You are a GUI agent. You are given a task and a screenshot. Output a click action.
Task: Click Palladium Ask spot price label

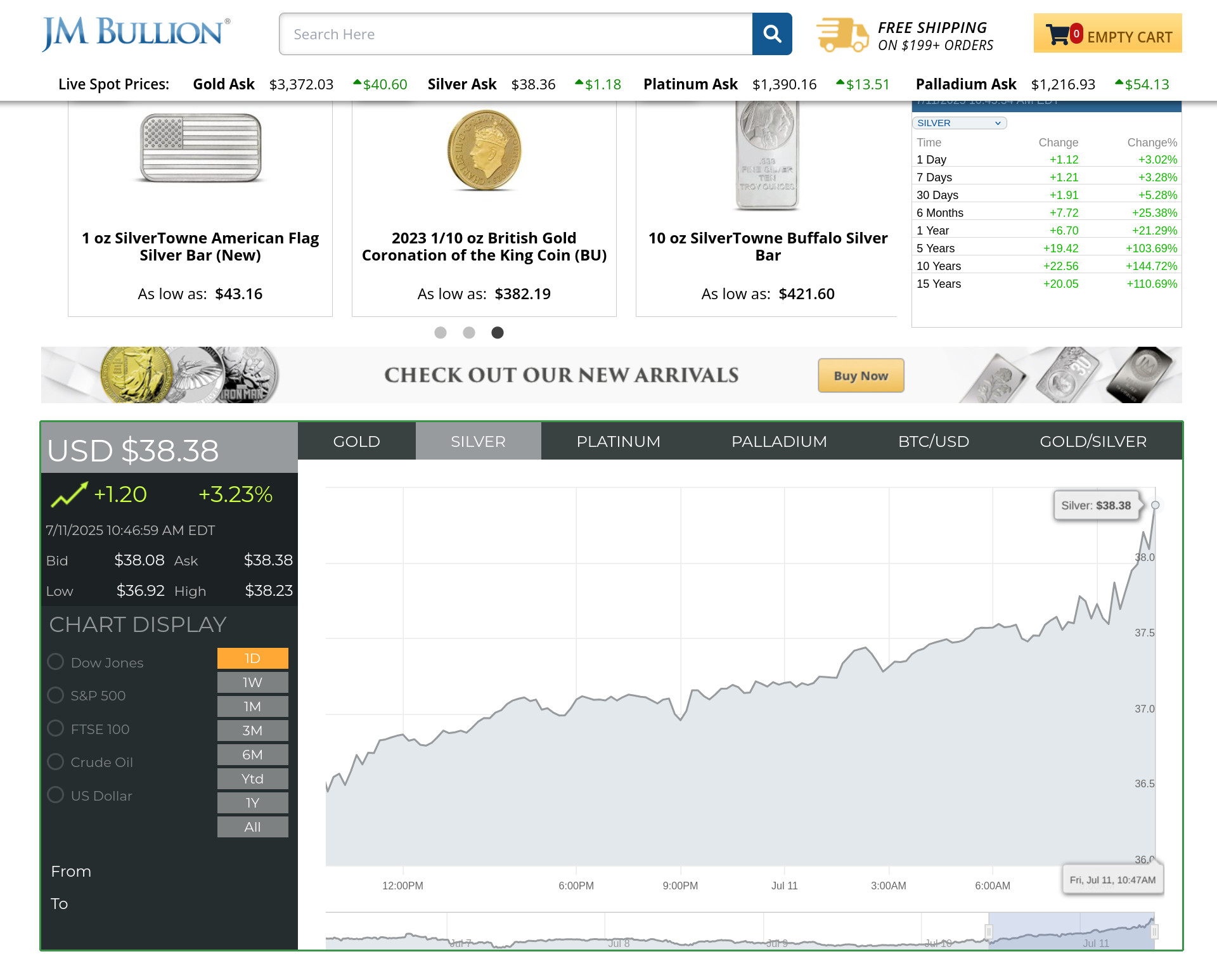click(966, 84)
